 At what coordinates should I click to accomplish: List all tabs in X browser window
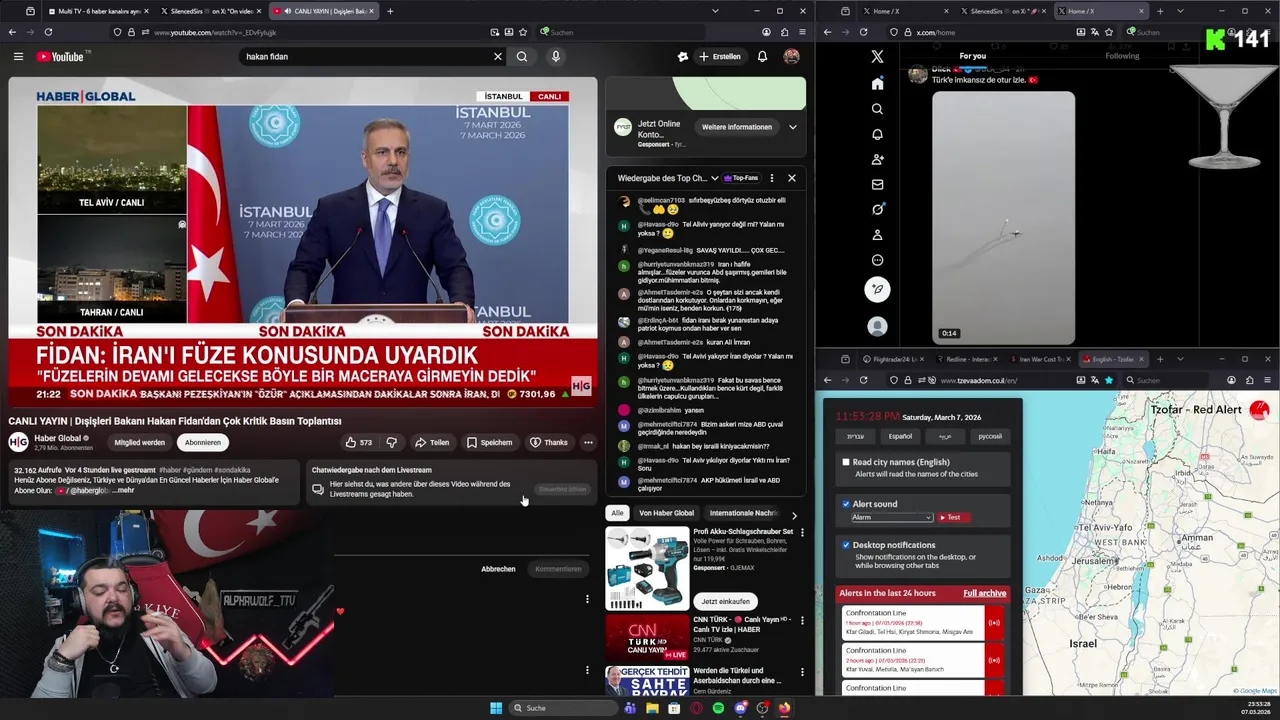[x=1180, y=11]
